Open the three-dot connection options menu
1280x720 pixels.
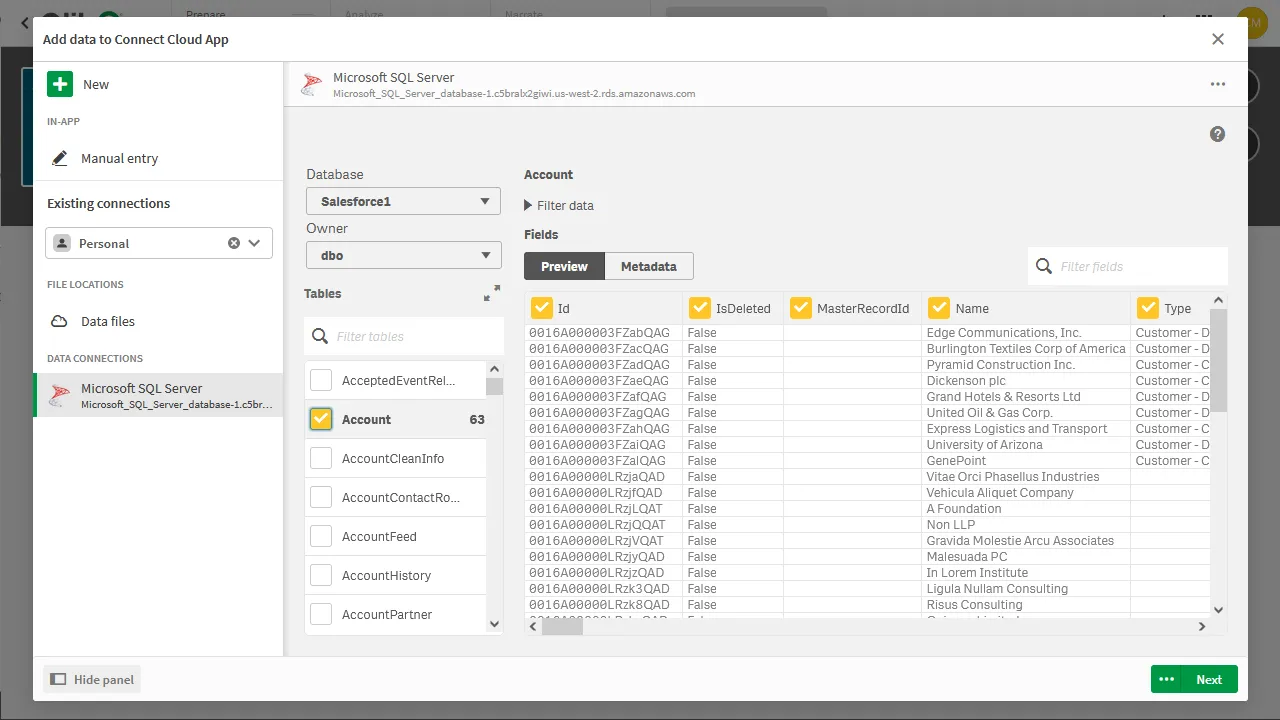[1217, 85]
